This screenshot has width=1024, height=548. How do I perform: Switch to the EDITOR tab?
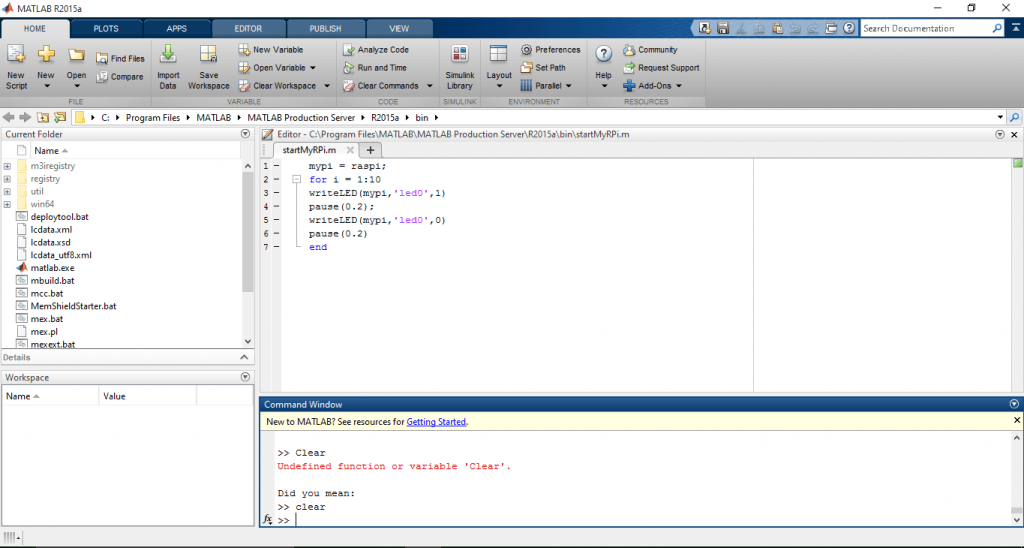click(x=248, y=29)
